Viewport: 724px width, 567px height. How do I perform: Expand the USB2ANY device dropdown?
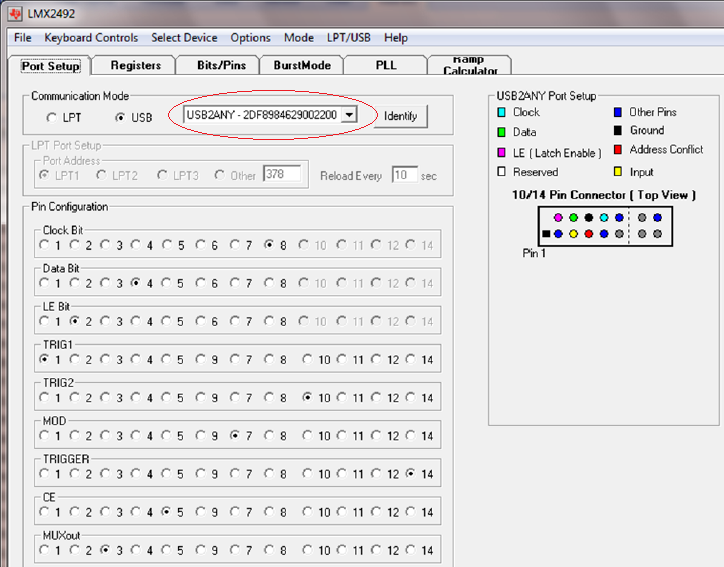coord(350,115)
